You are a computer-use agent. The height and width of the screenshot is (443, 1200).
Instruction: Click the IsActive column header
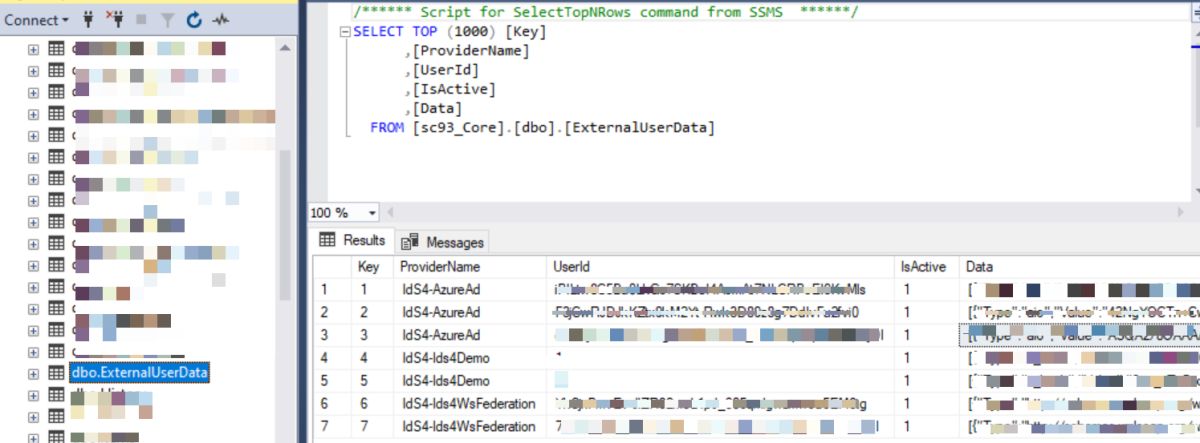[x=926, y=267]
